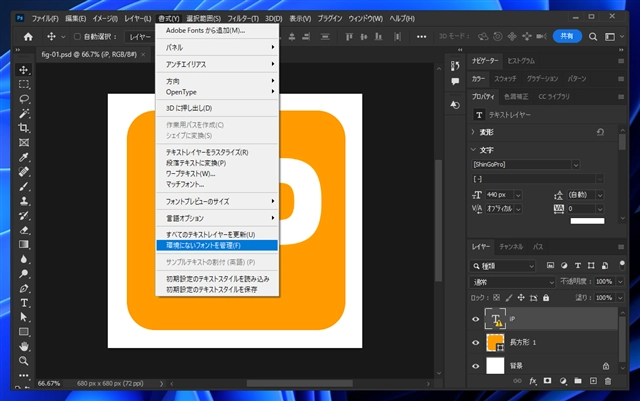The width and height of the screenshot is (640, 401).
Task: Select the Horizontal Type tool
Action: pyautogui.click(x=24, y=302)
